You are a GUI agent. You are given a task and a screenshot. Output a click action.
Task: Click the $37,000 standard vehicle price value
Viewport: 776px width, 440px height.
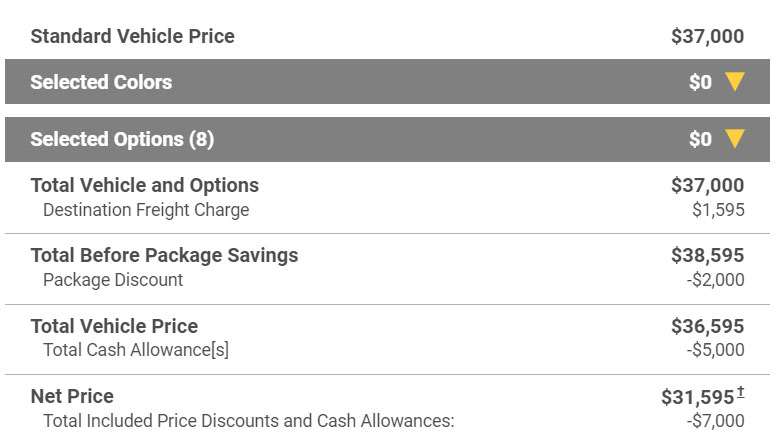click(x=708, y=36)
